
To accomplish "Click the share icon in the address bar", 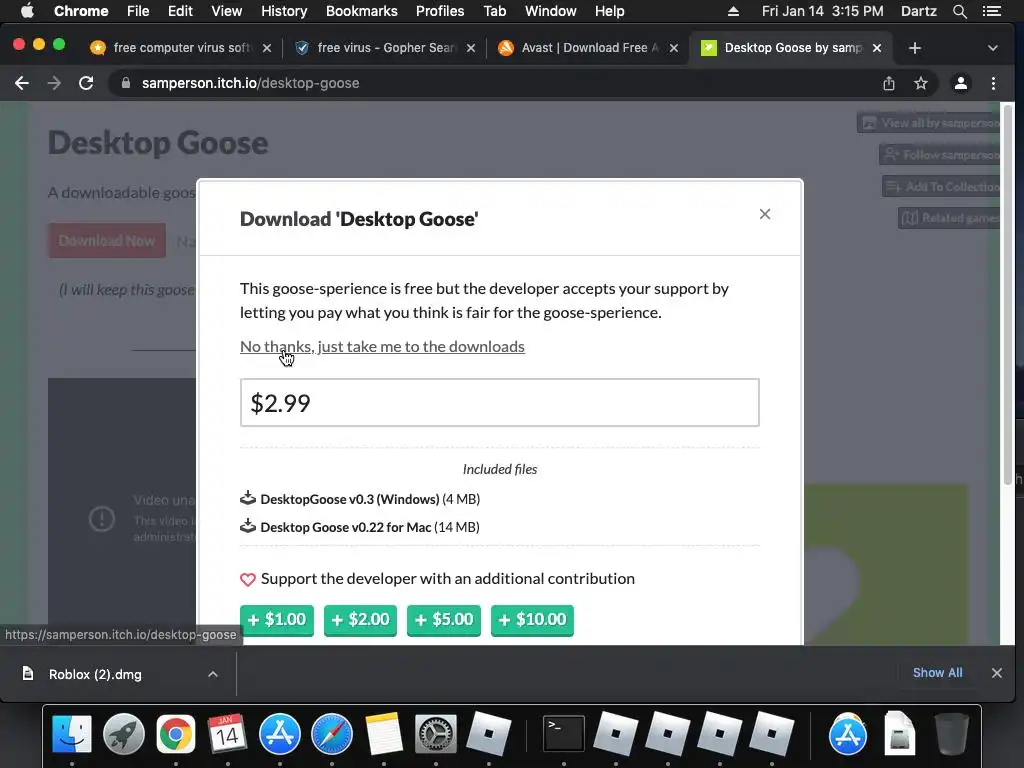I will 889,83.
